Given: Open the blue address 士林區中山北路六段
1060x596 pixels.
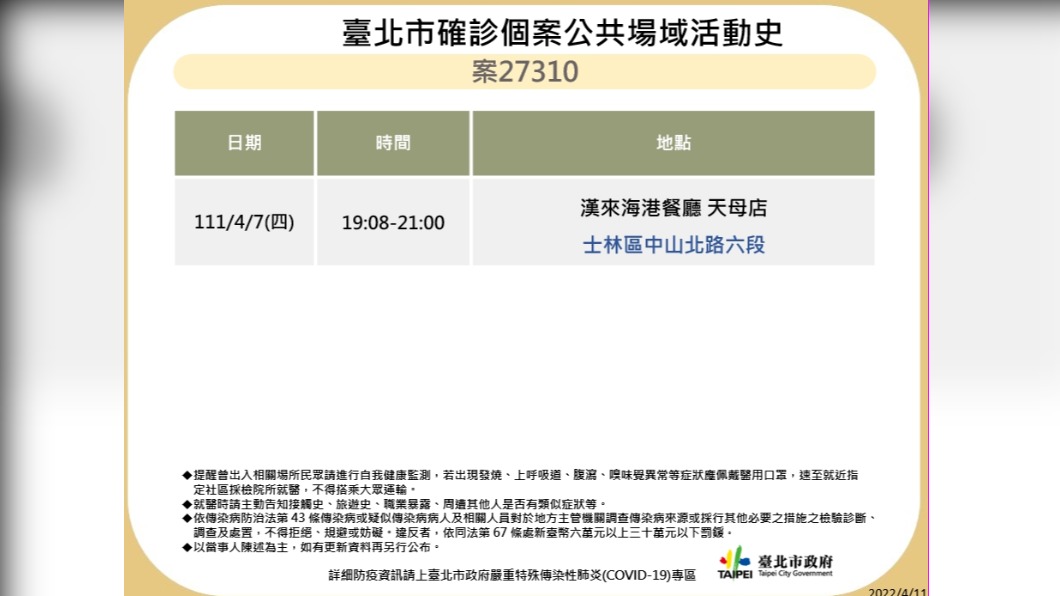Looking at the screenshot, I should tap(673, 245).
